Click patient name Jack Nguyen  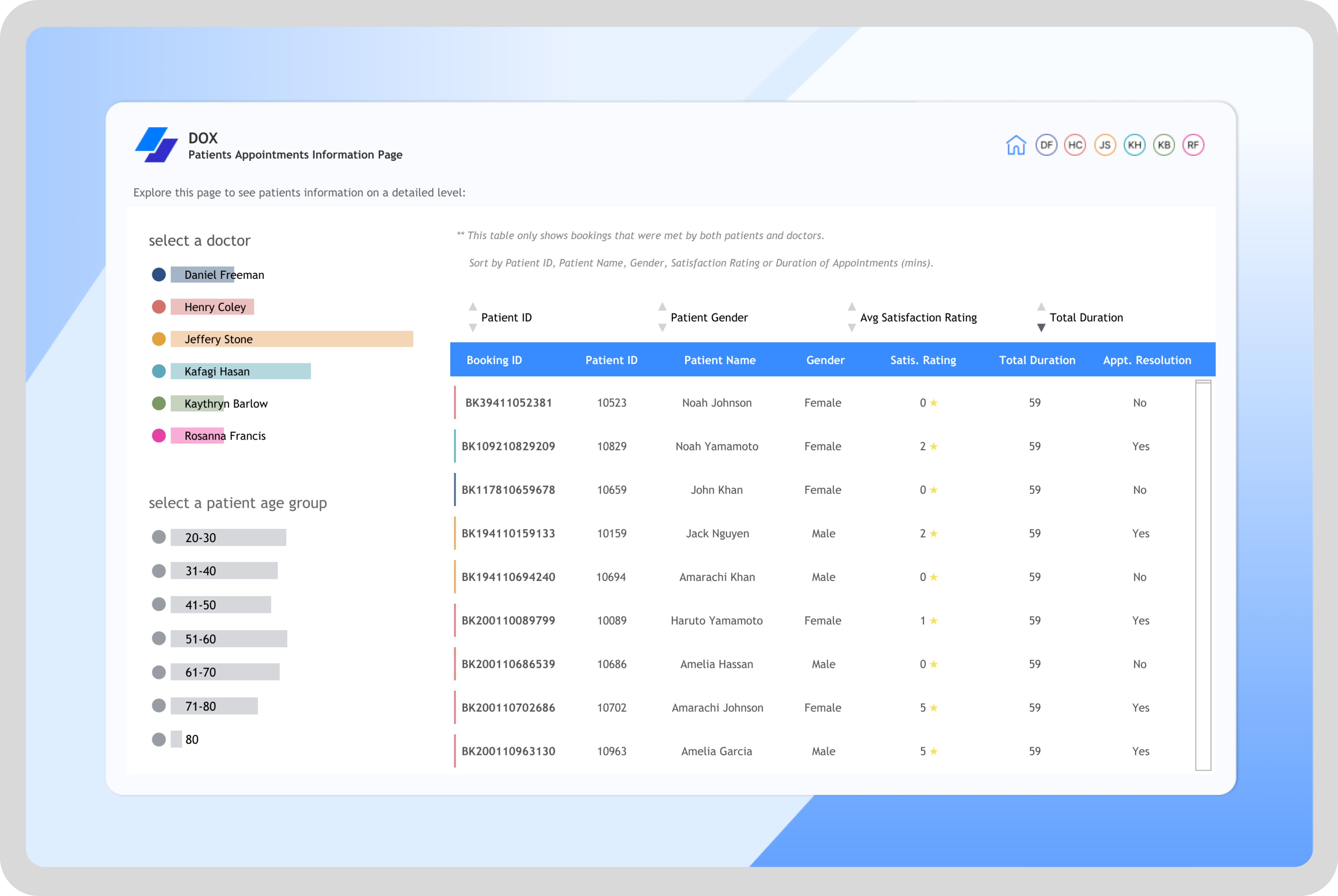(717, 534)
